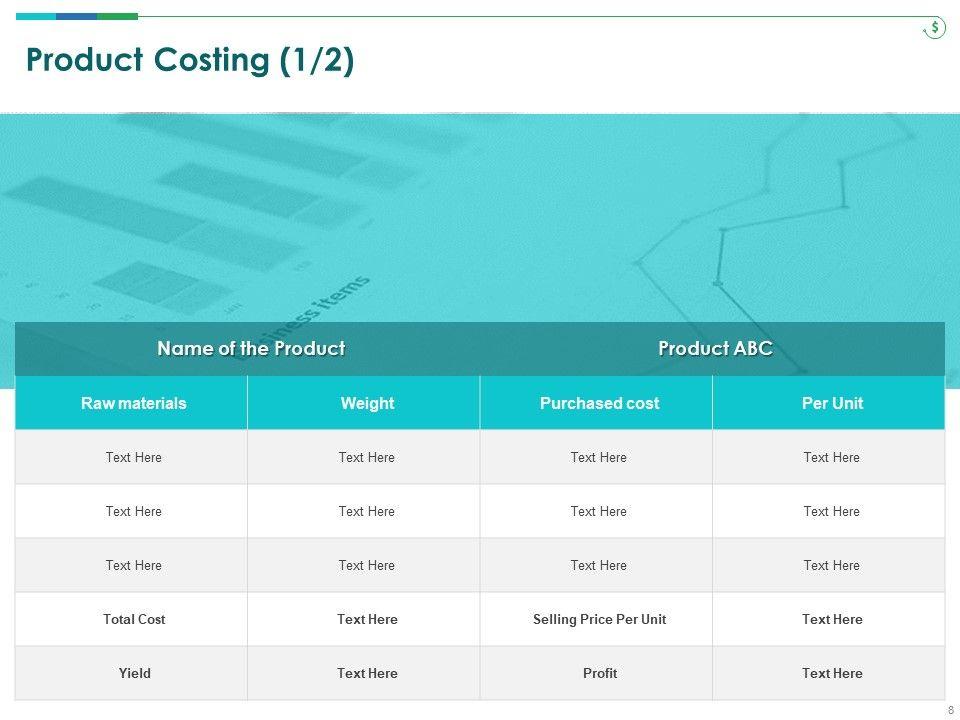Click Text Here right of Selling Price Per Unit
This screenshot has width=960, height=720.
pos(832,620)
